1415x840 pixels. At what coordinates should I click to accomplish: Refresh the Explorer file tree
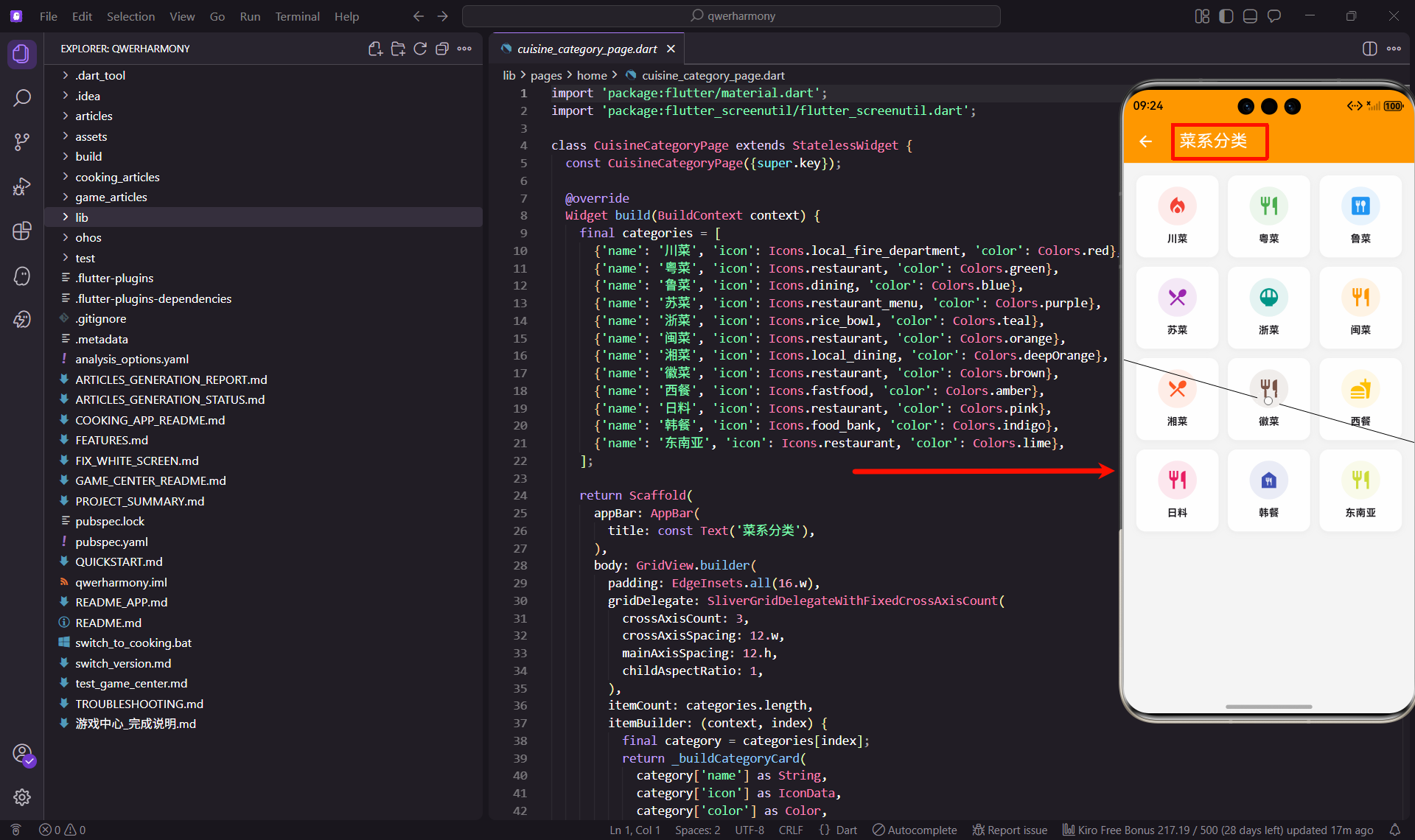420,49
